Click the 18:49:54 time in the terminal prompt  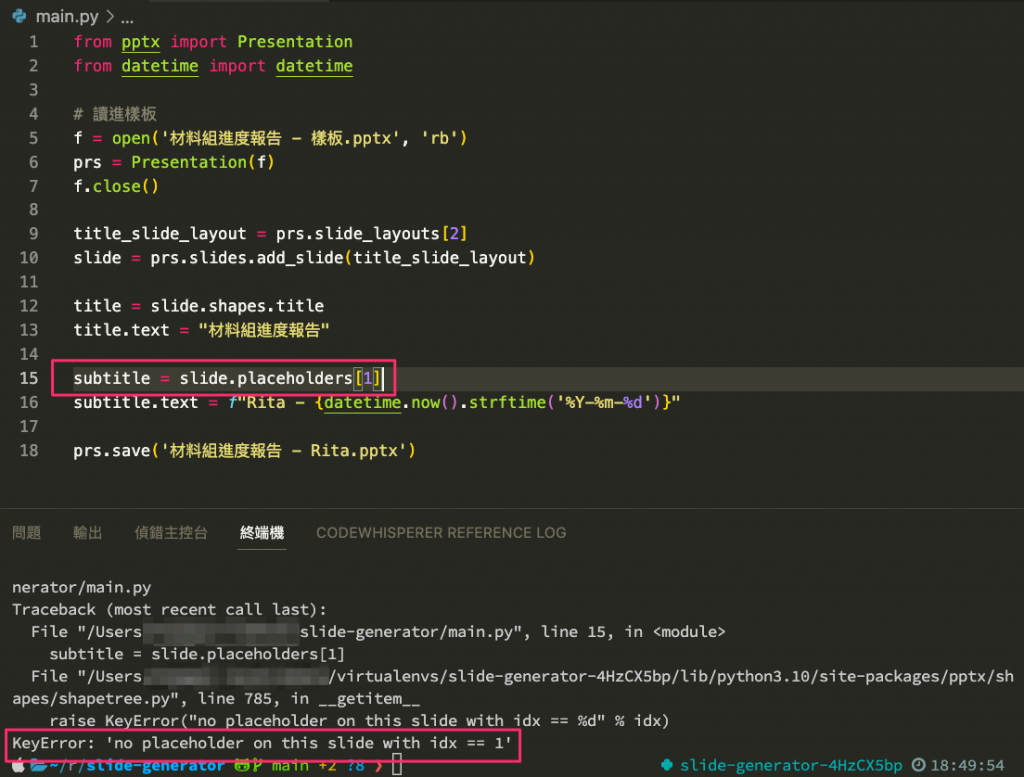tap(967, 765)
